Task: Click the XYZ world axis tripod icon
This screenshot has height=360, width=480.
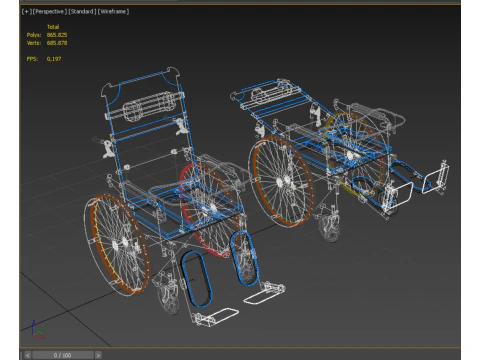Action: pyautogui.click(x=38, y=329)
